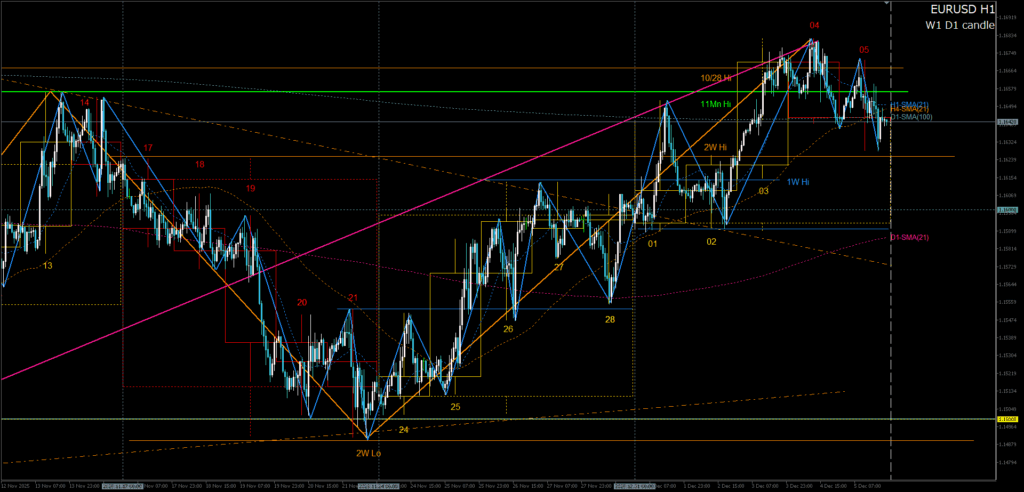Screen dimensions: 1024x492
Task: Click the current price tag 1.16420
Action: 1008,122
